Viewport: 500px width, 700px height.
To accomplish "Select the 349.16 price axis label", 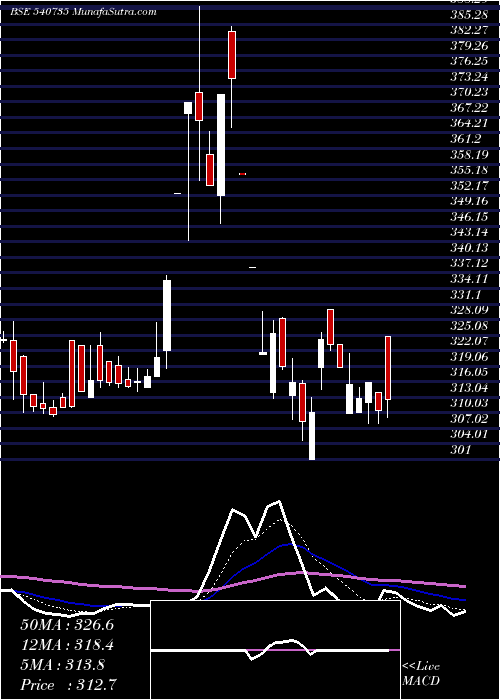I will tap(469, 201).
